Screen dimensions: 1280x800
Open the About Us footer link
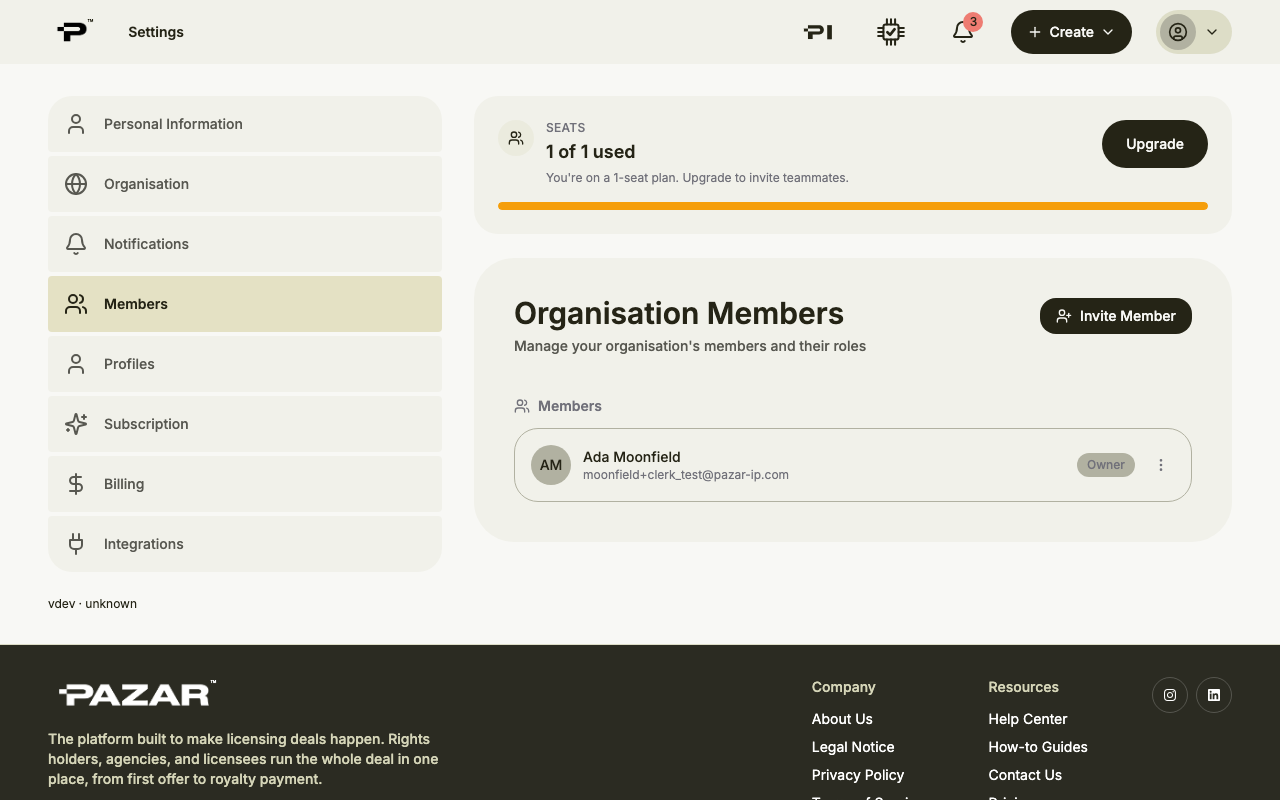(x=842, y=719)
